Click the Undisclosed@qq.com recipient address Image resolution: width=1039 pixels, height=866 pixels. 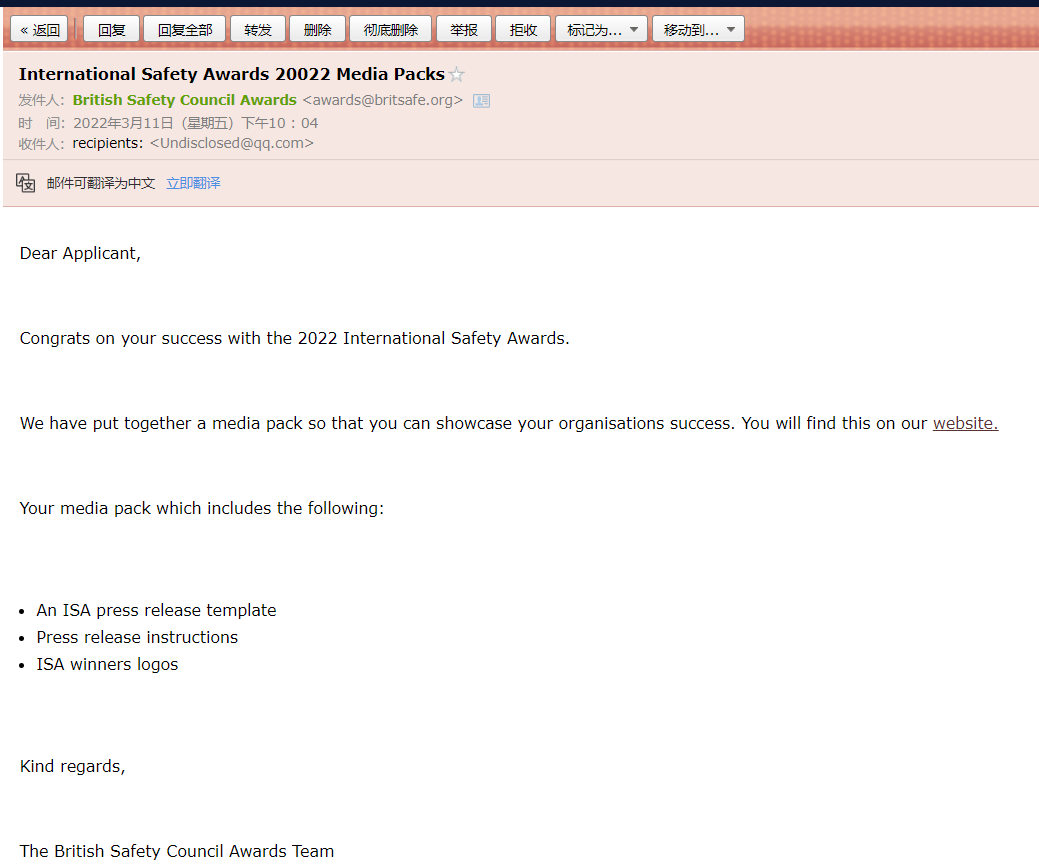pyautogui.click(x=232, y=143)
